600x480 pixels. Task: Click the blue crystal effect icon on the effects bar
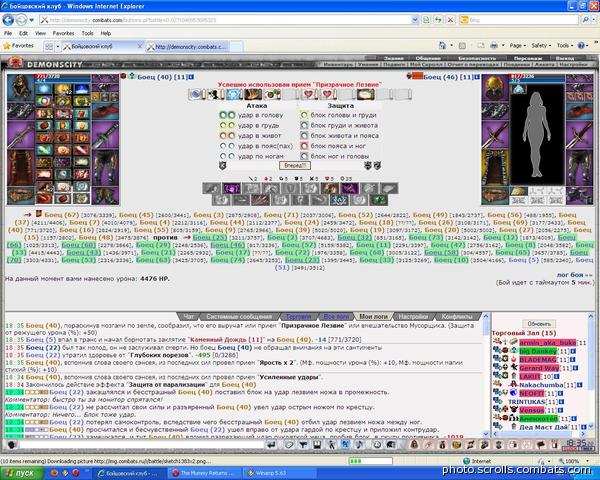[x=233, y=94]
